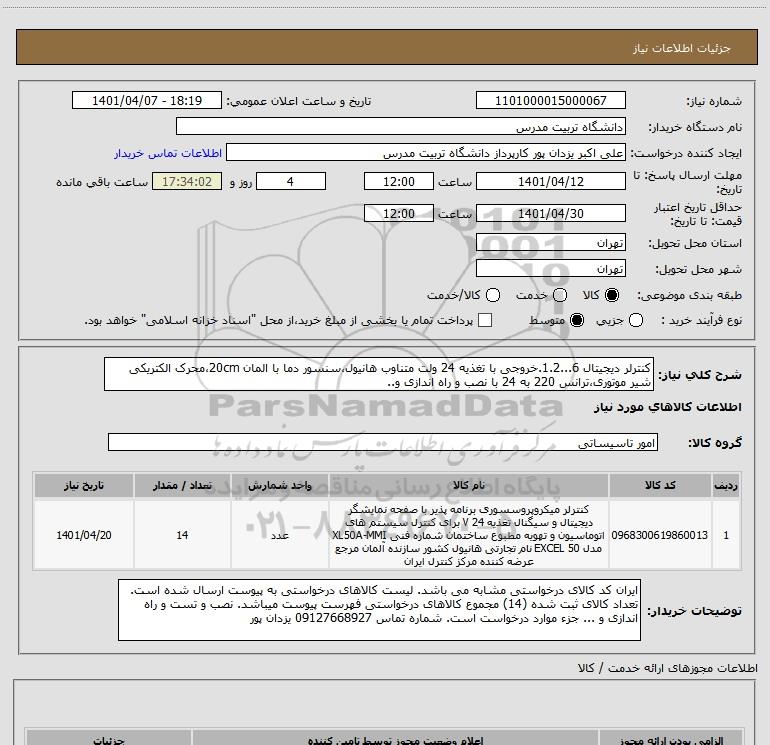Viewport: 770px width, 745px height.
Task: Click the need date cell 1401/04/20
Action: pyautogui.click(x=83, y=535)
